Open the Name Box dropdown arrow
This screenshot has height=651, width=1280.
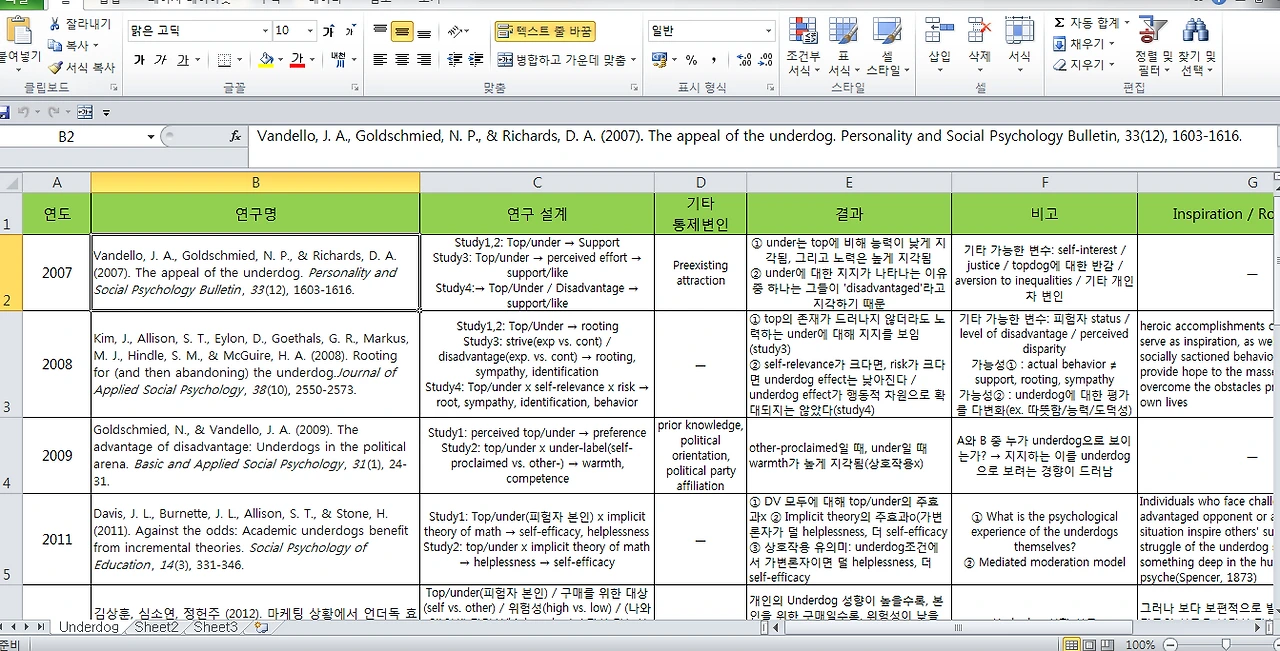(x=151, y=137)
